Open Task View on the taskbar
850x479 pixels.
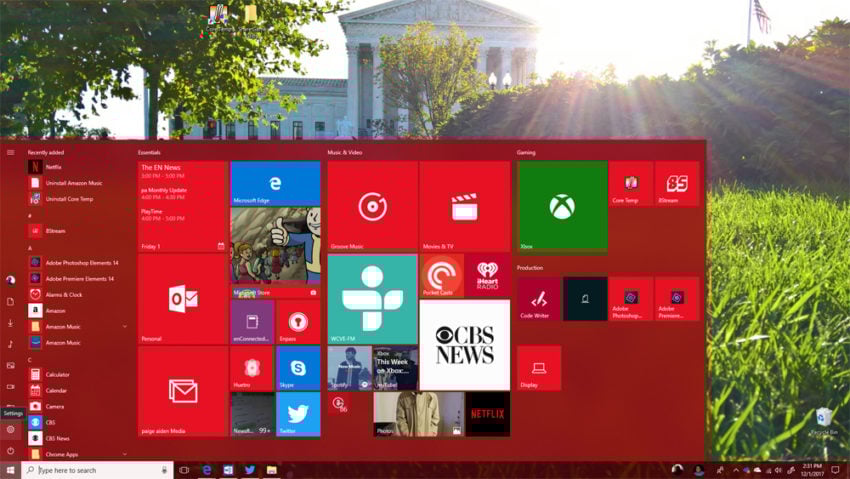tap(184, 470)
